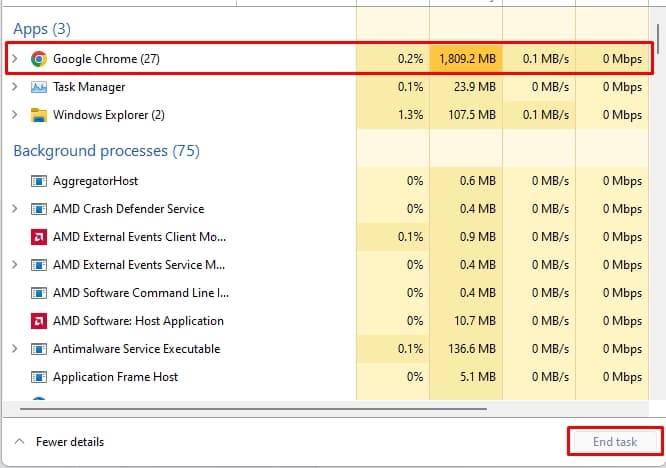Click Windows Explorer's 107.5 MB memory value

coord(472,115)
